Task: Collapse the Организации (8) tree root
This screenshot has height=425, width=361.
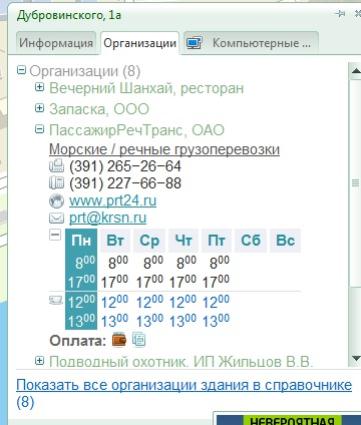Action: pyautogui.click(x=21, y=70)
